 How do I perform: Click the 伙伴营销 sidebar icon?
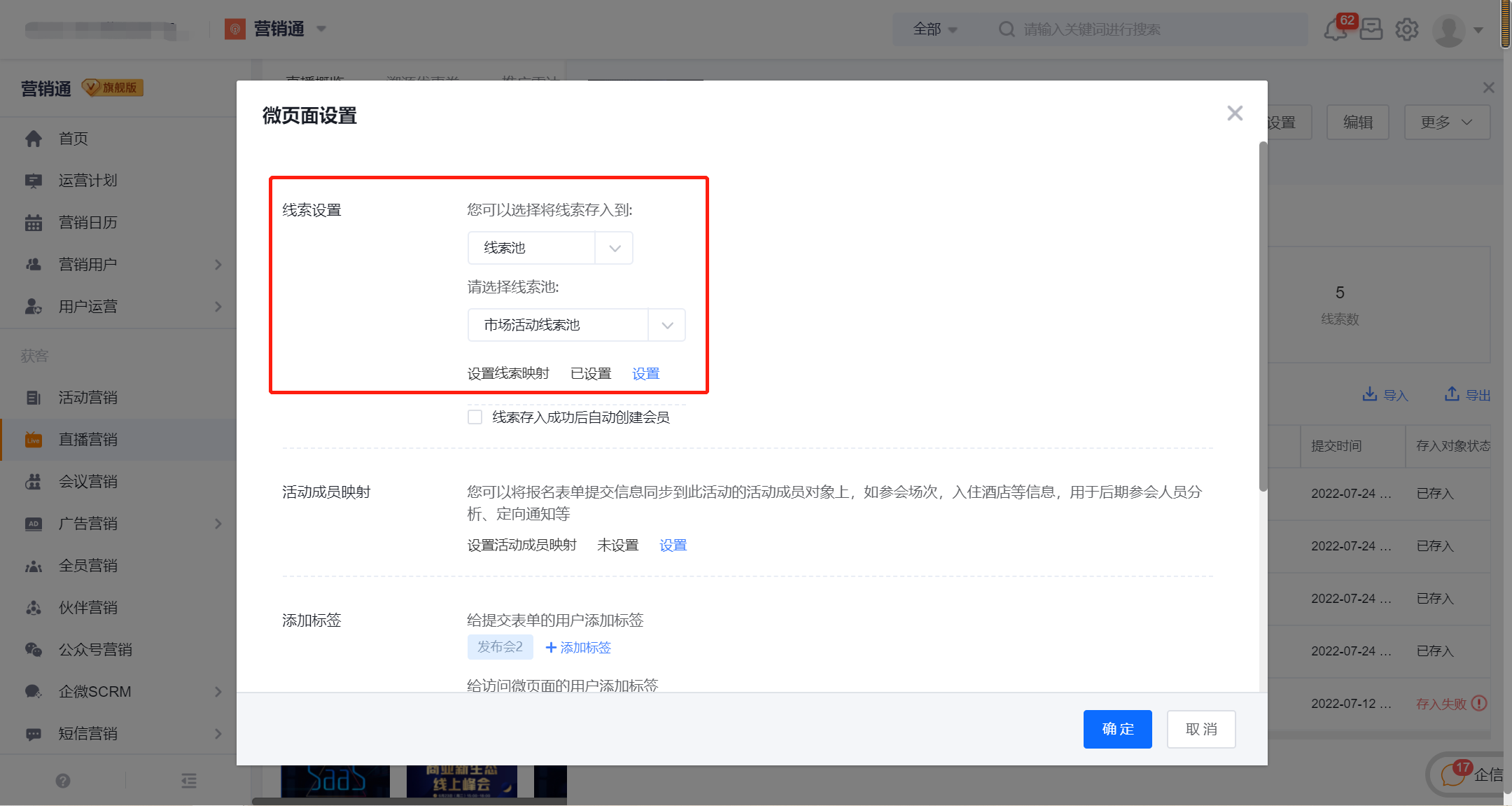(x=34, y=608)
